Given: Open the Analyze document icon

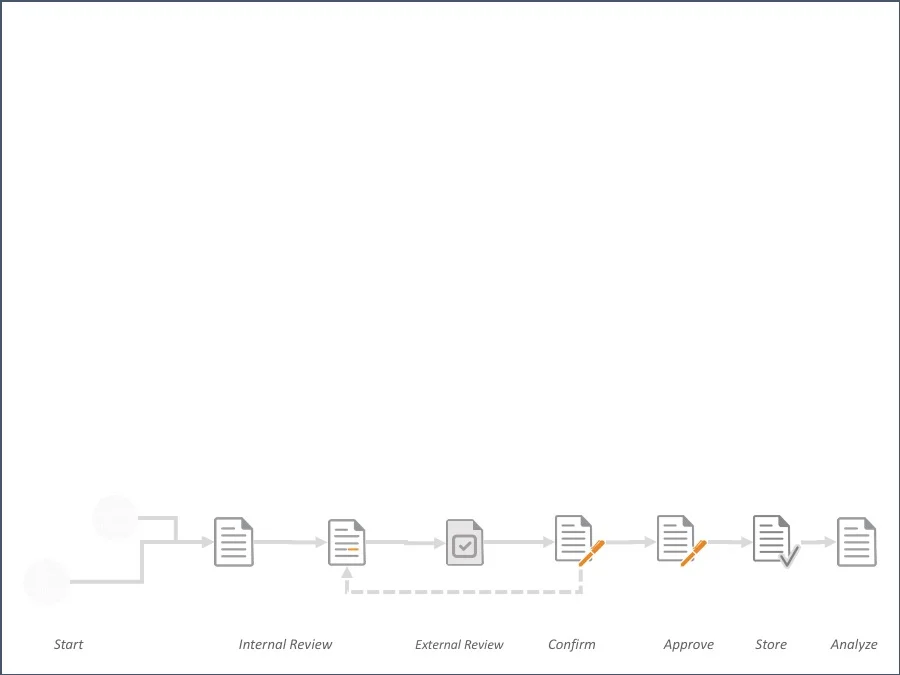Looking at the screenshot, I should tap(855, 540).
